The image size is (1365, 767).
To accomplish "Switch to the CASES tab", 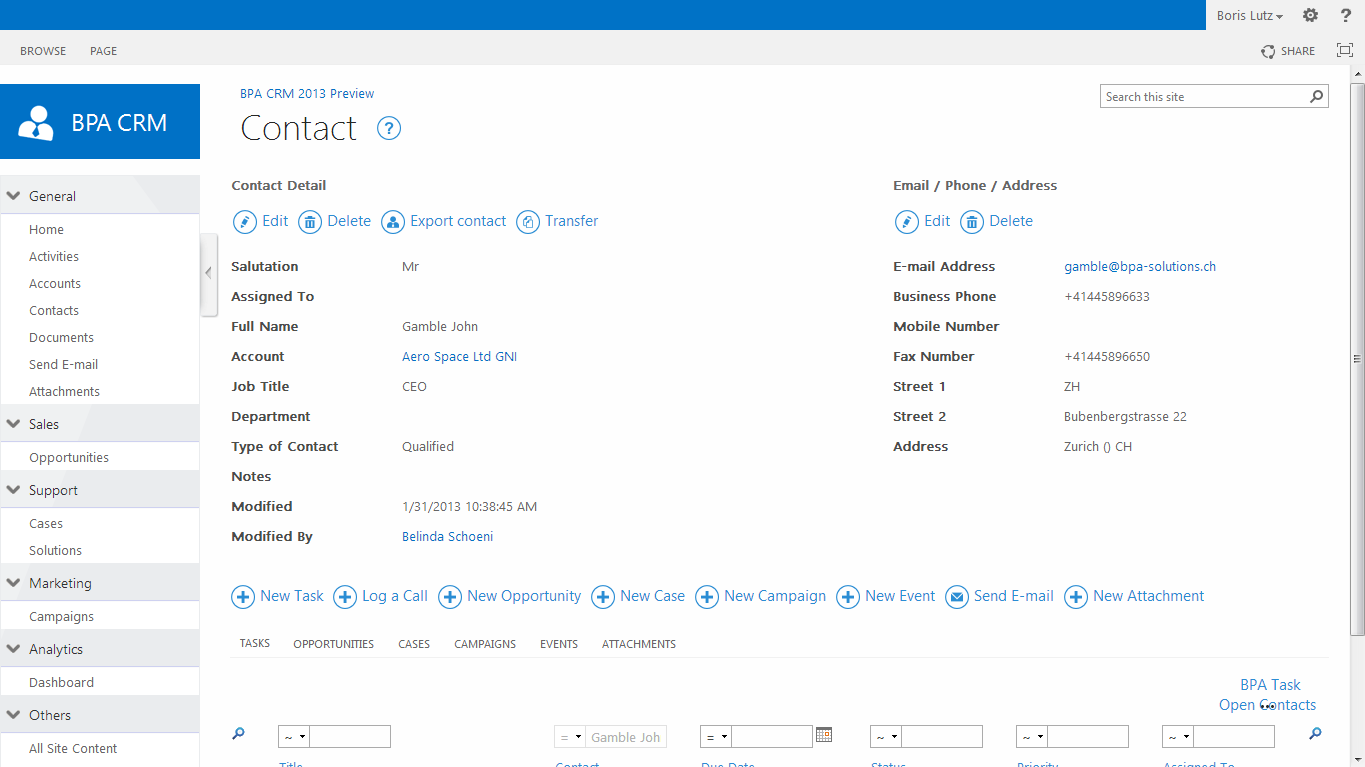I will point(414,644).
